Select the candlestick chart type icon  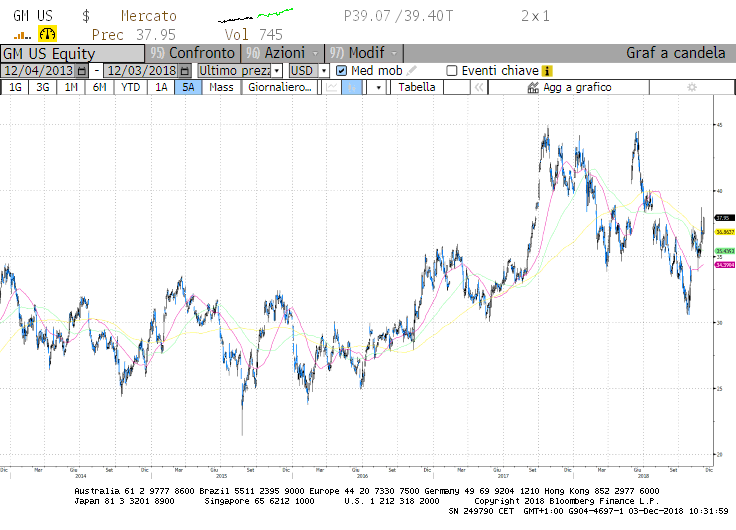352,87
